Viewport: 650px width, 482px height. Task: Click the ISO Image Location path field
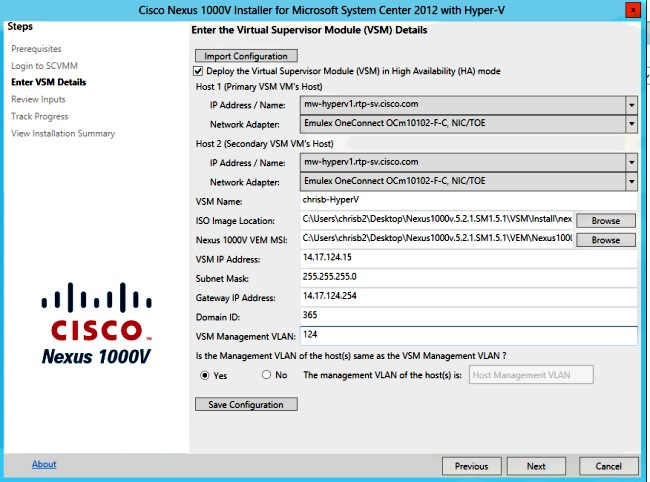pos(437,220)
